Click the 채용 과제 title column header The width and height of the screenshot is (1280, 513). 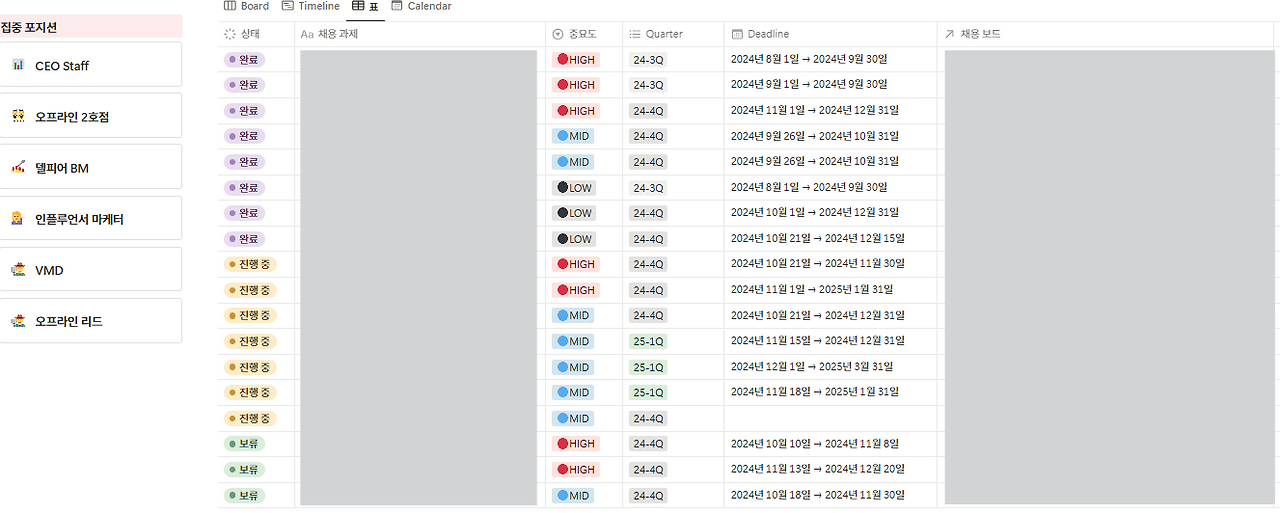[x=420, y=34]
